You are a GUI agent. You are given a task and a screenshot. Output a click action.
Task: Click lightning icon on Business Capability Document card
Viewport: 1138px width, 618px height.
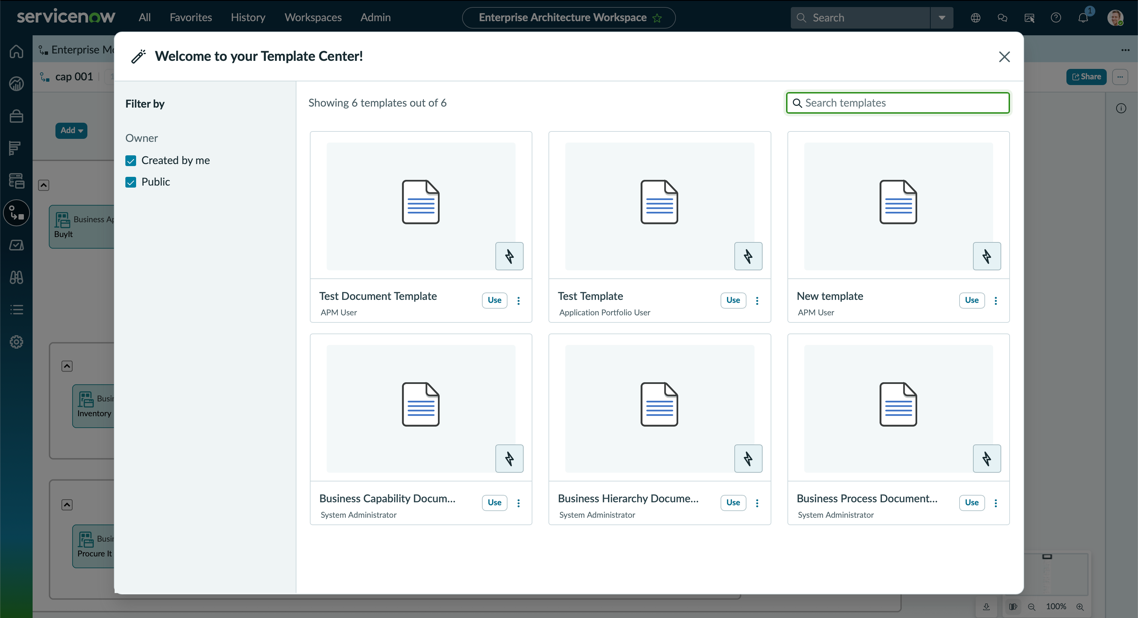pyautogui.click(x=509, y=458)
